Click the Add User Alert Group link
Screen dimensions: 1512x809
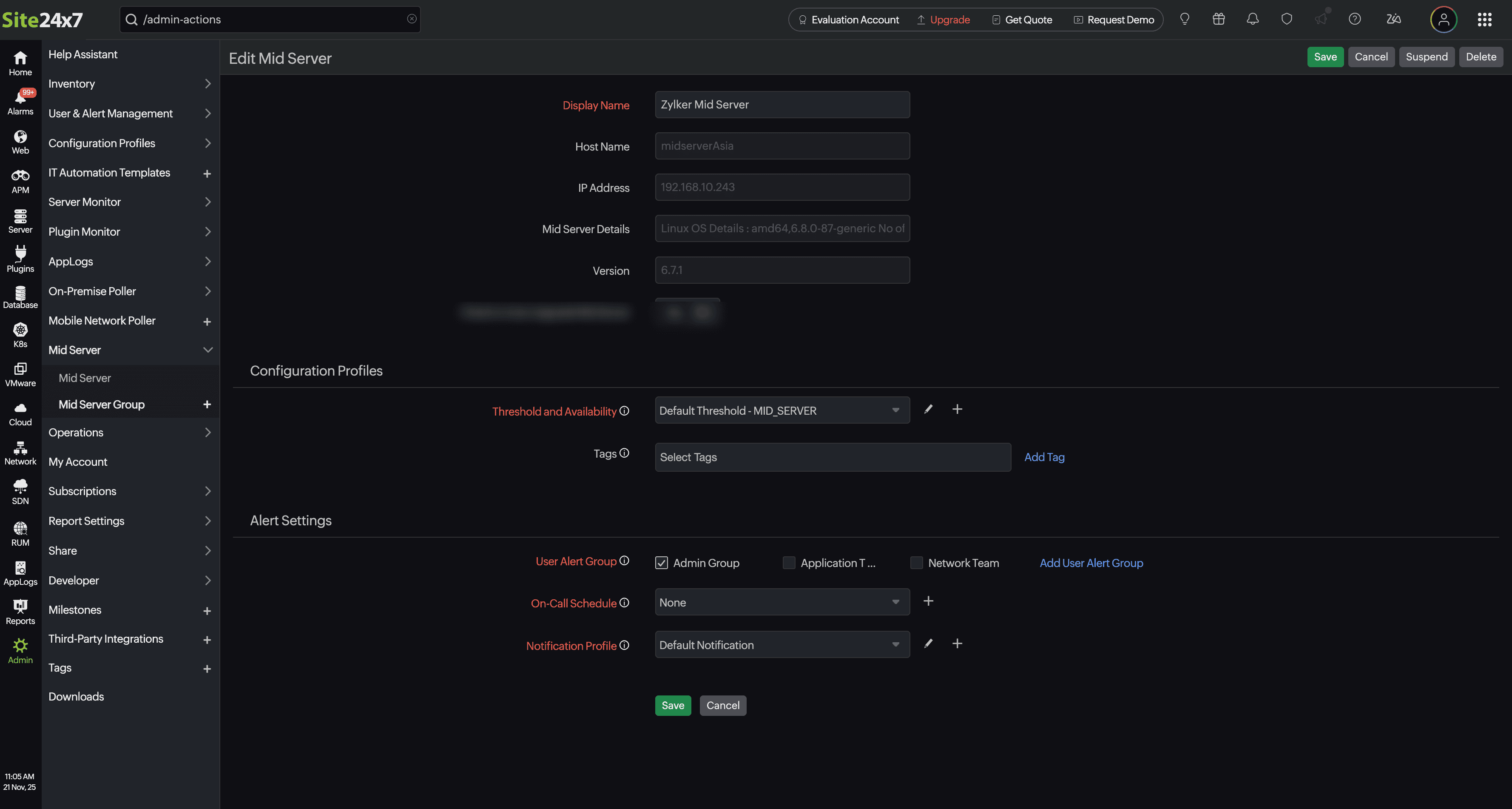pos(1091,563)
